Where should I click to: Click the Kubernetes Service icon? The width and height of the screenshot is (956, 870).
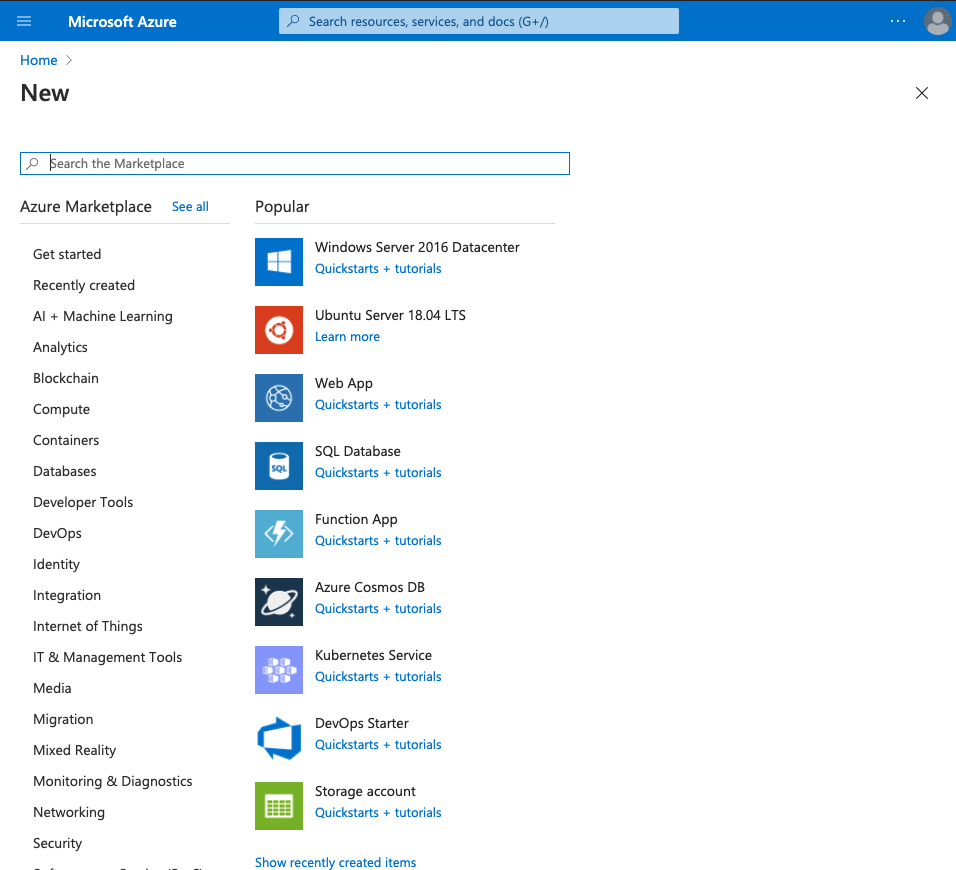pos(278,670)
